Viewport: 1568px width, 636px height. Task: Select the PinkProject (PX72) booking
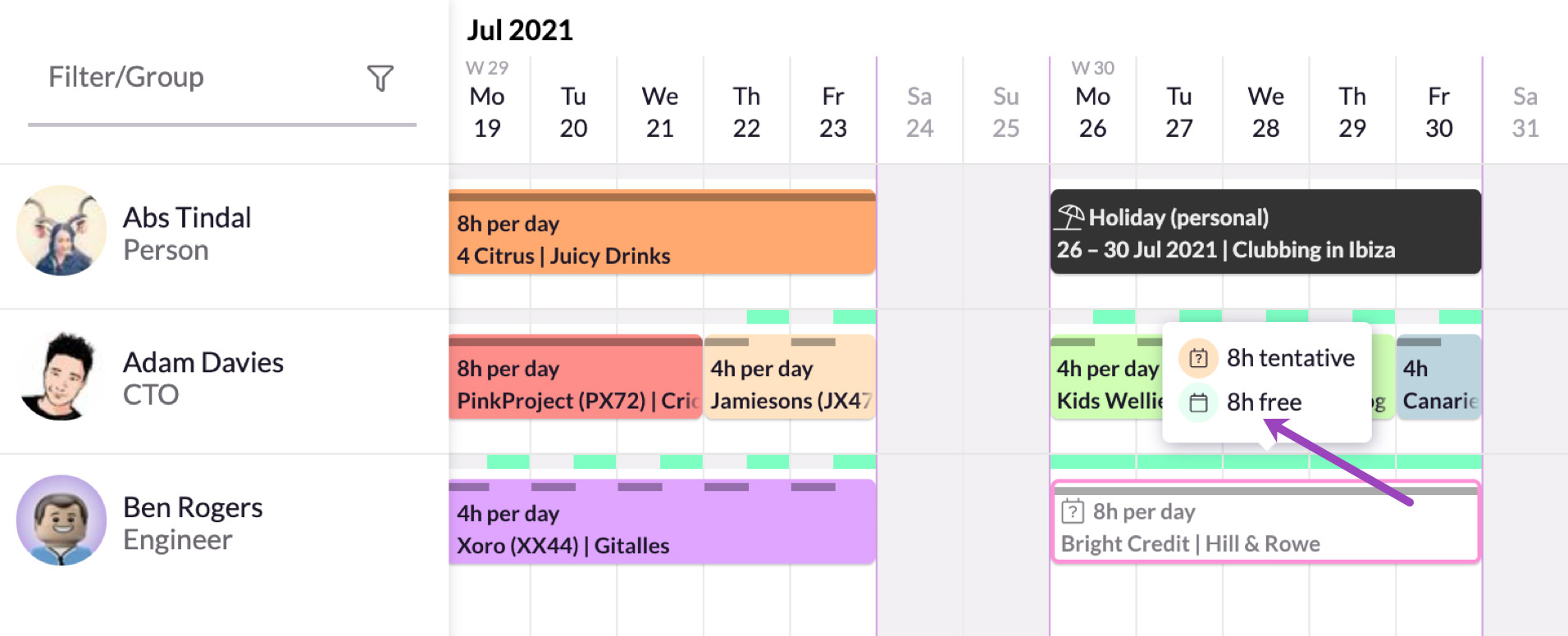575,377
